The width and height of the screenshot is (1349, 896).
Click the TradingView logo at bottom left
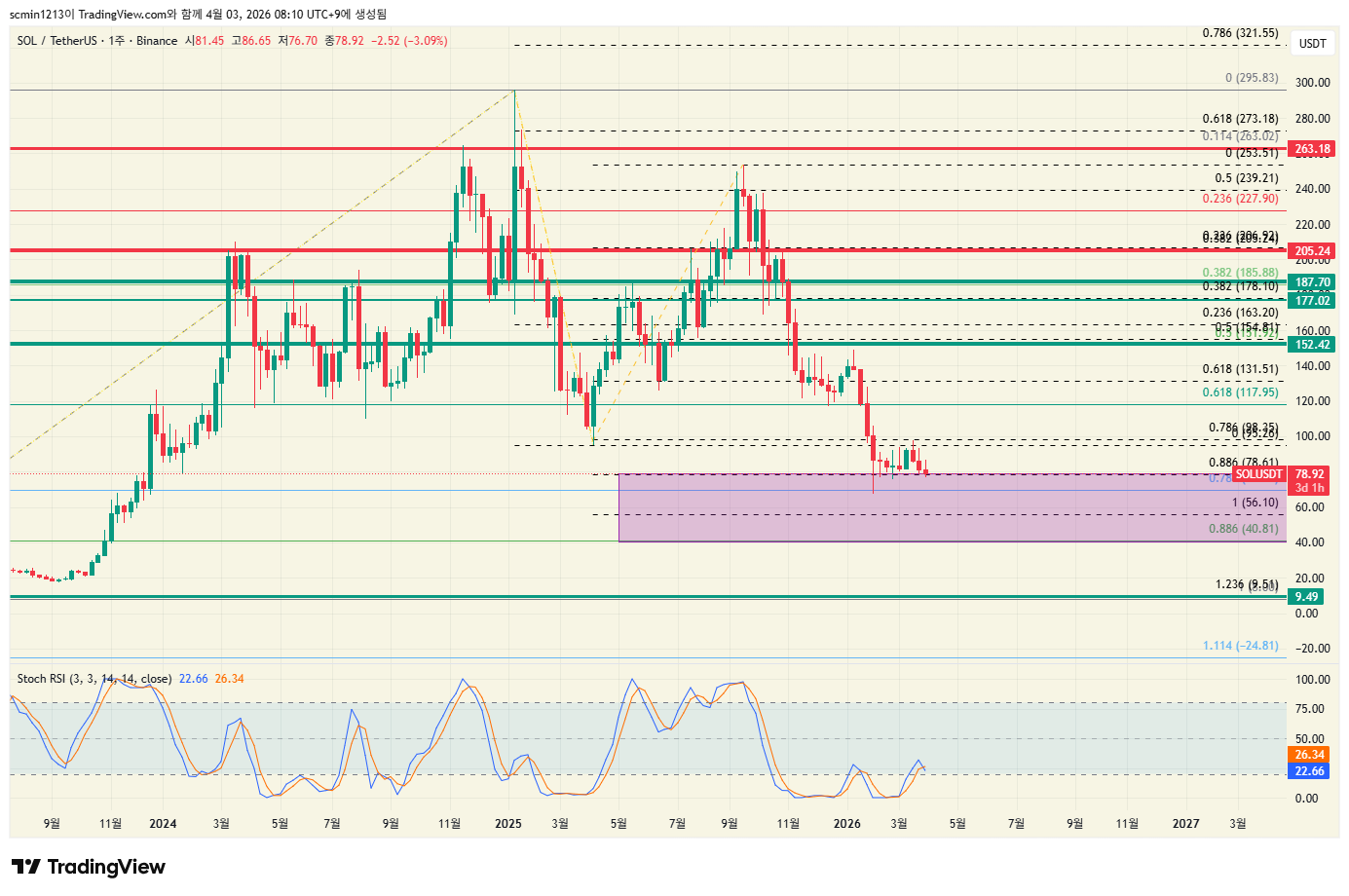[x=89, y=867]
